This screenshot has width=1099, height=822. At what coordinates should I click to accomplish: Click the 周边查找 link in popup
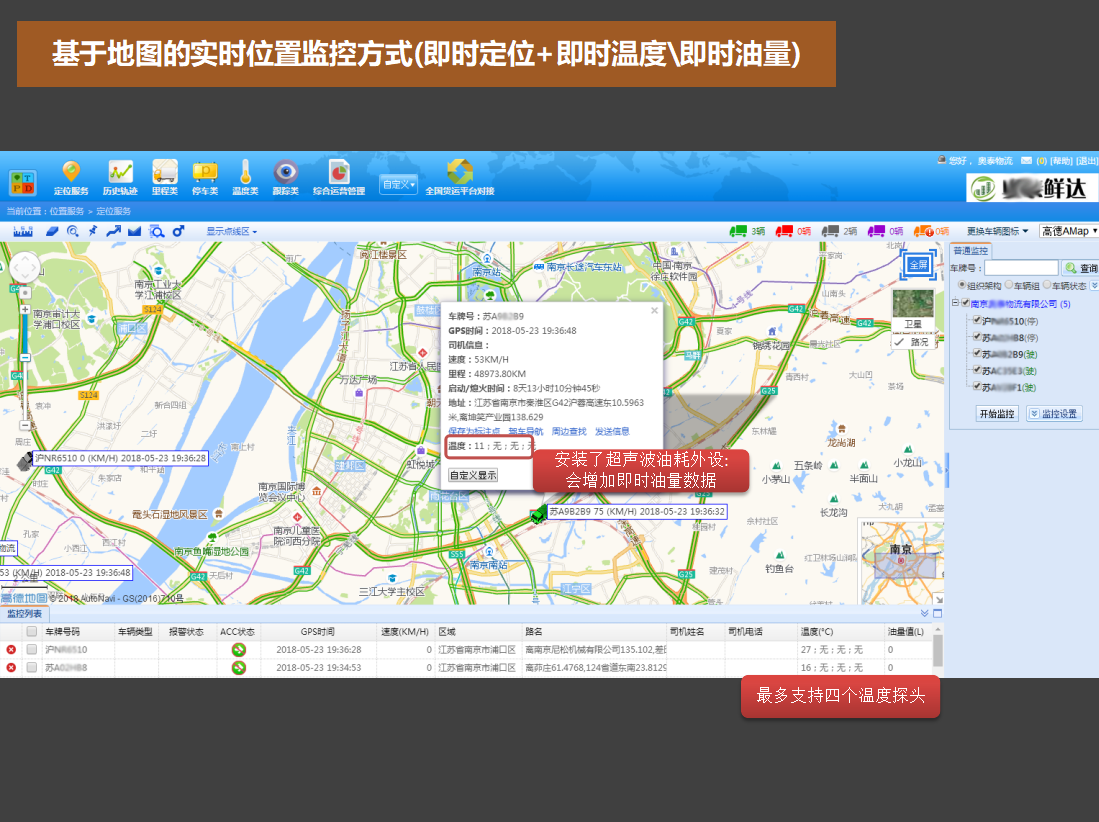pyautogui.click(x=569, y=431)
